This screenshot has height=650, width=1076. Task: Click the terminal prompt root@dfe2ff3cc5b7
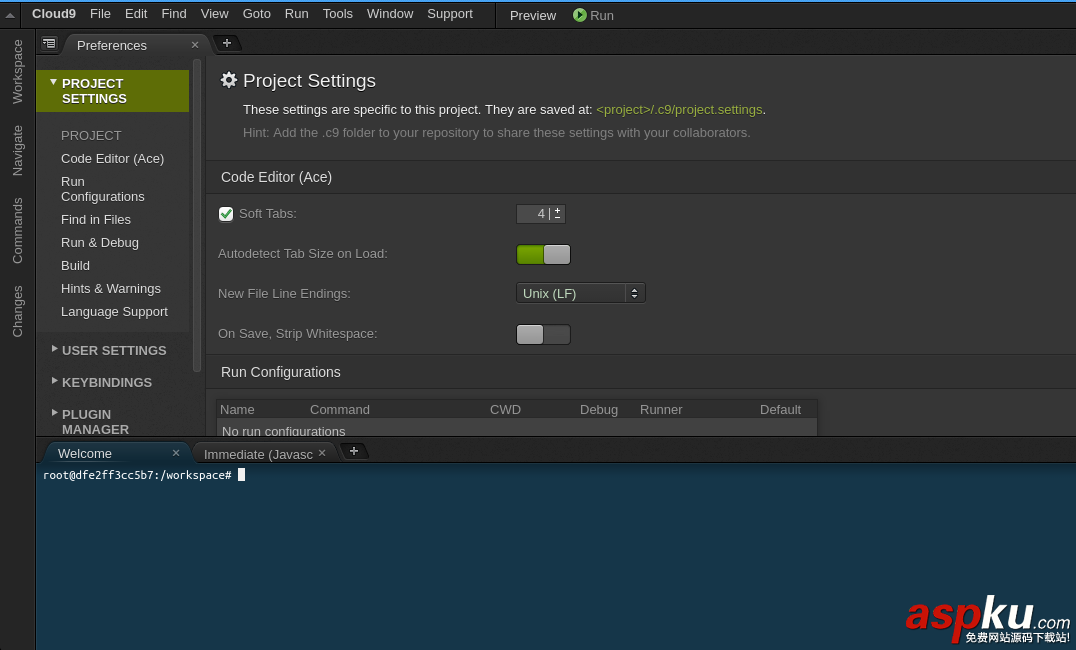tap(137, 475)
